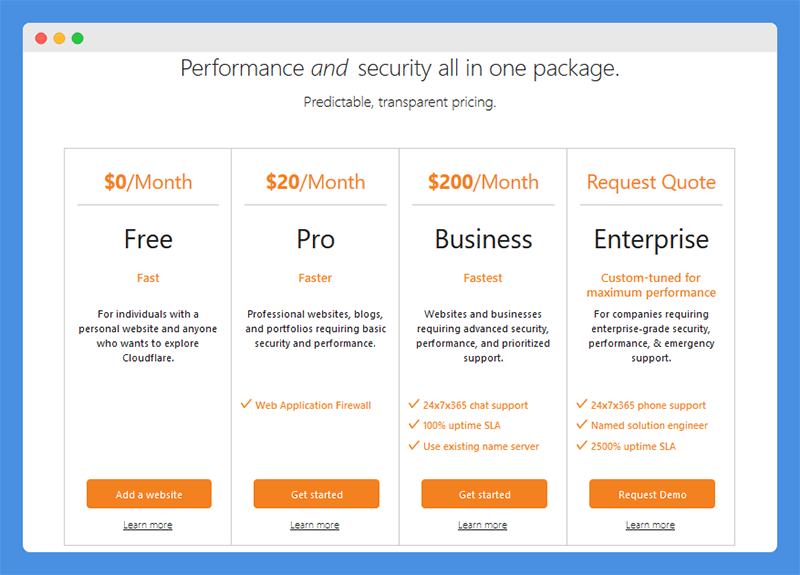The width and height of the screenshot is (800, 575).
Task: Open Learn more under the Pro plan
Action: pos(315,525)
